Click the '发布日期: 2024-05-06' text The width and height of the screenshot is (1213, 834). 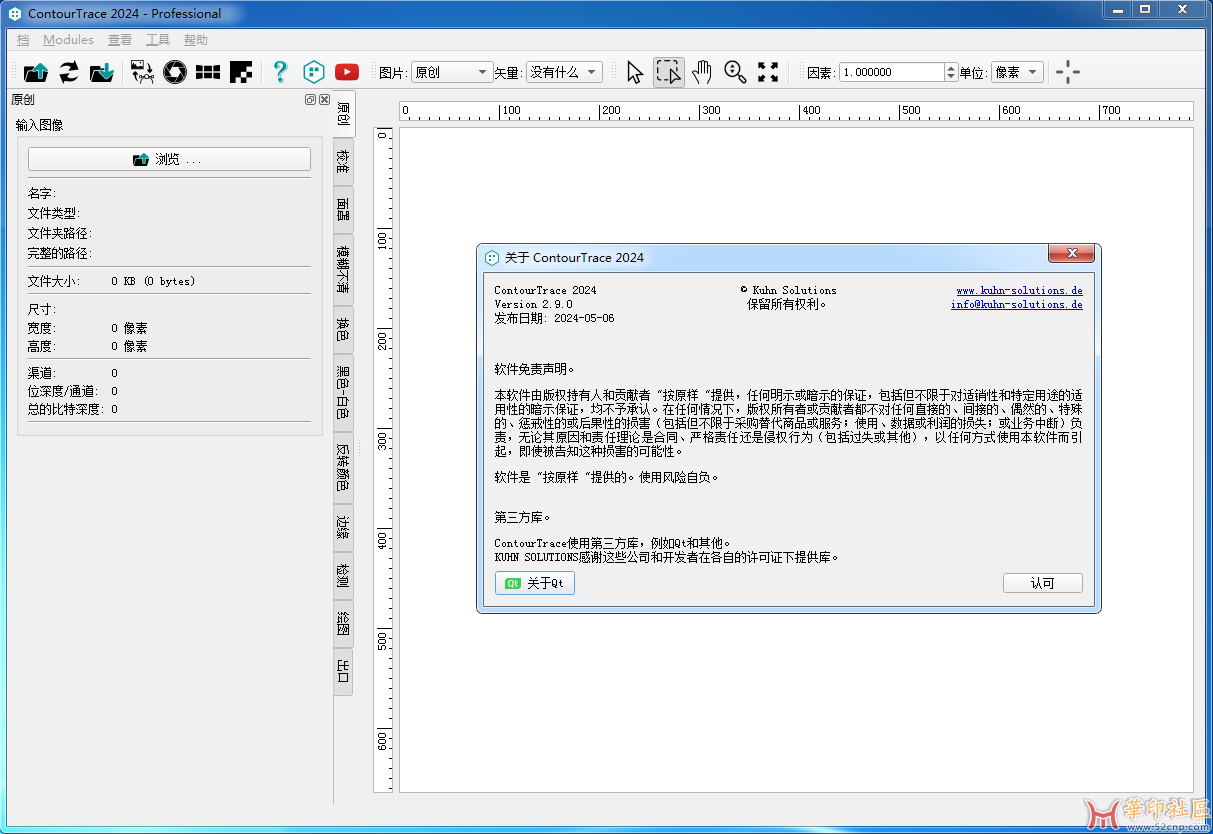[x=554, y=318]
